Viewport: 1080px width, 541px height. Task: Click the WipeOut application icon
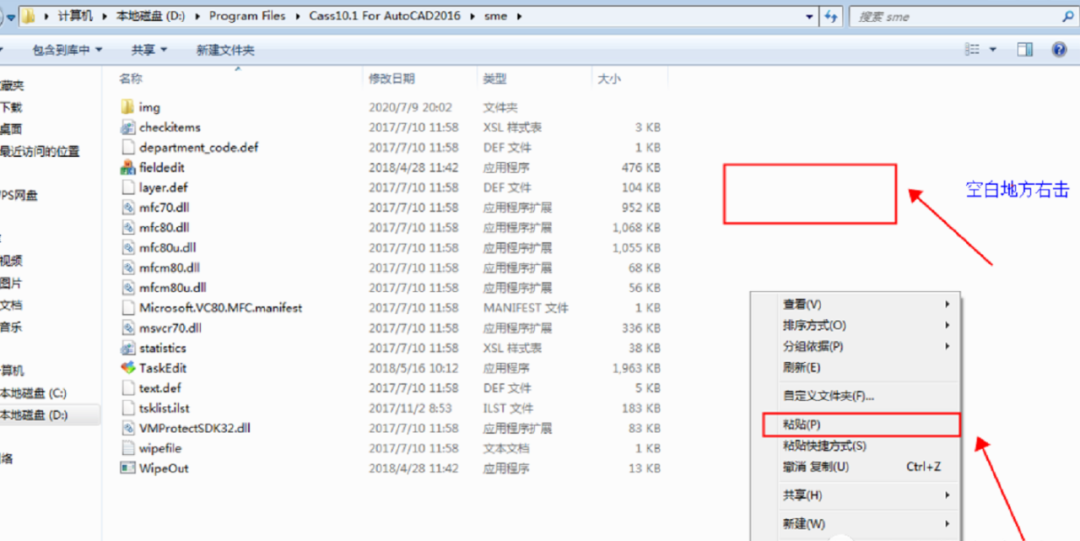(127, 468)
